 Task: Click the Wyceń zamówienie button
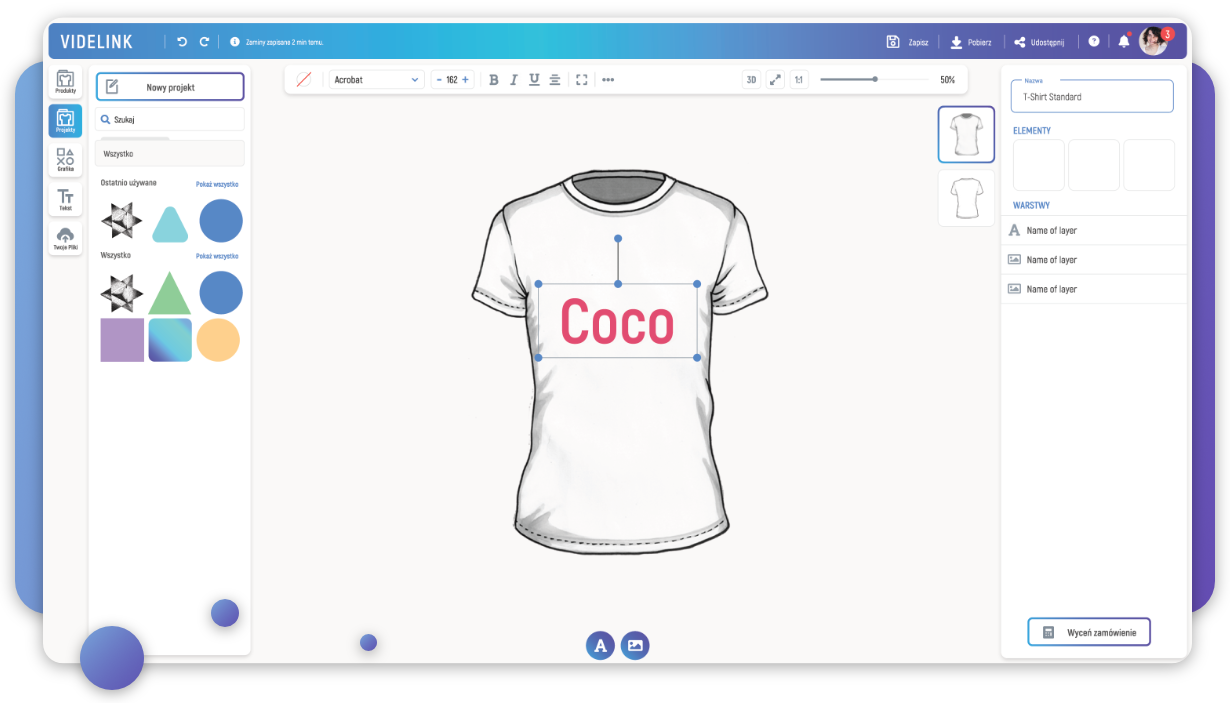1089,632
